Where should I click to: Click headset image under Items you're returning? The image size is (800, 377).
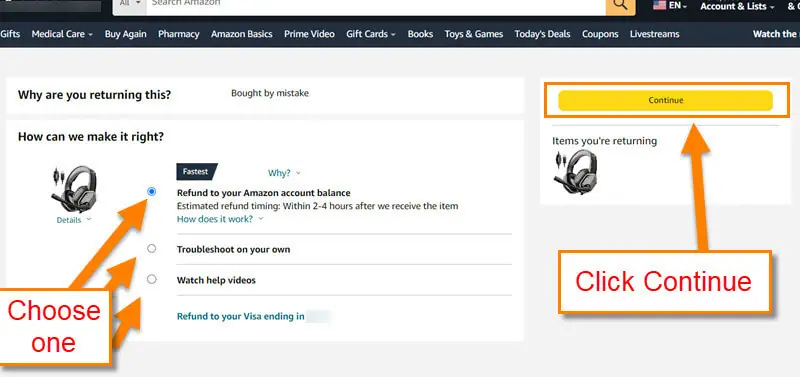click(x=576, y=172)
